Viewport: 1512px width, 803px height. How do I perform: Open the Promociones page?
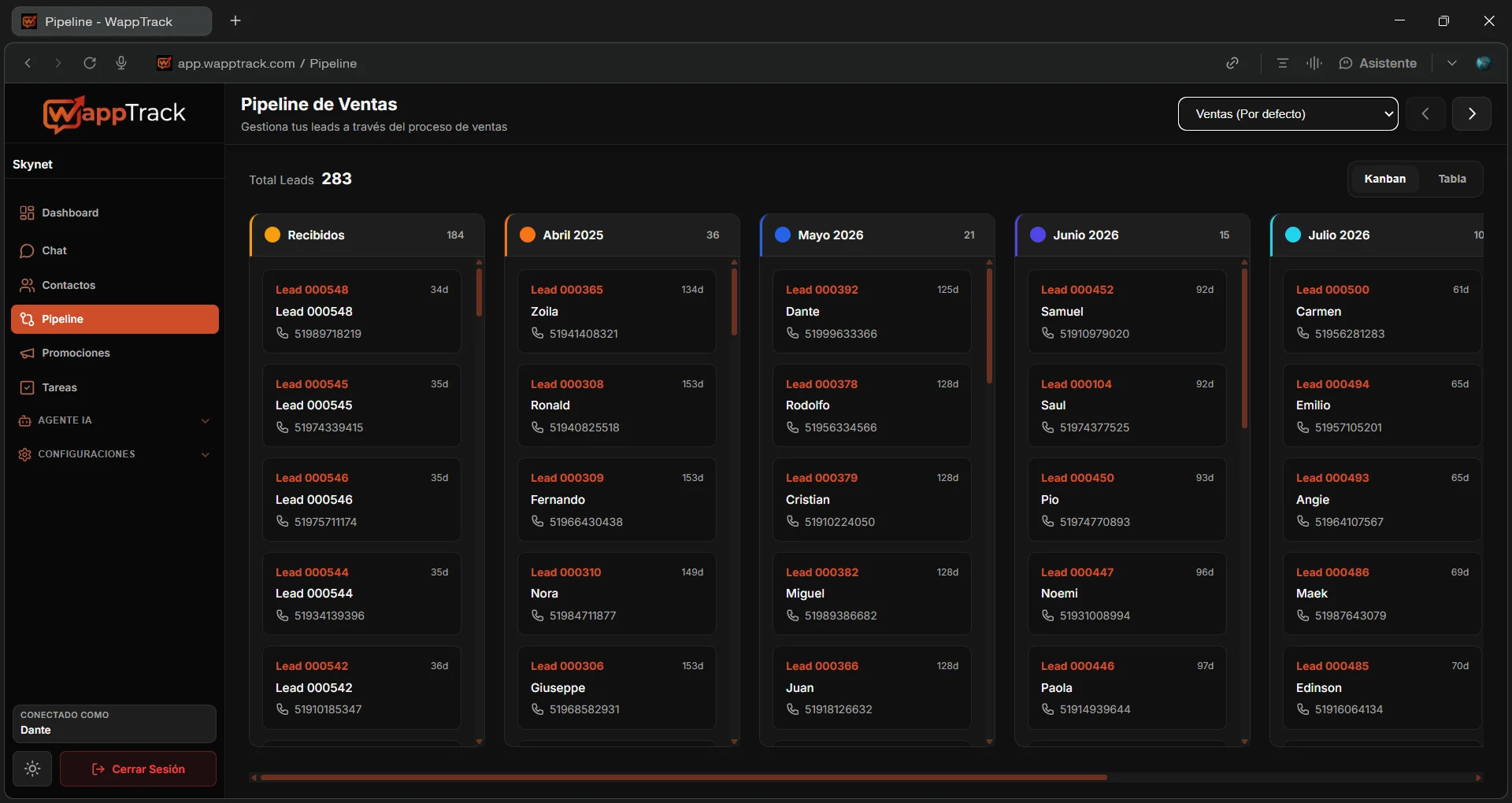point(115,353)
